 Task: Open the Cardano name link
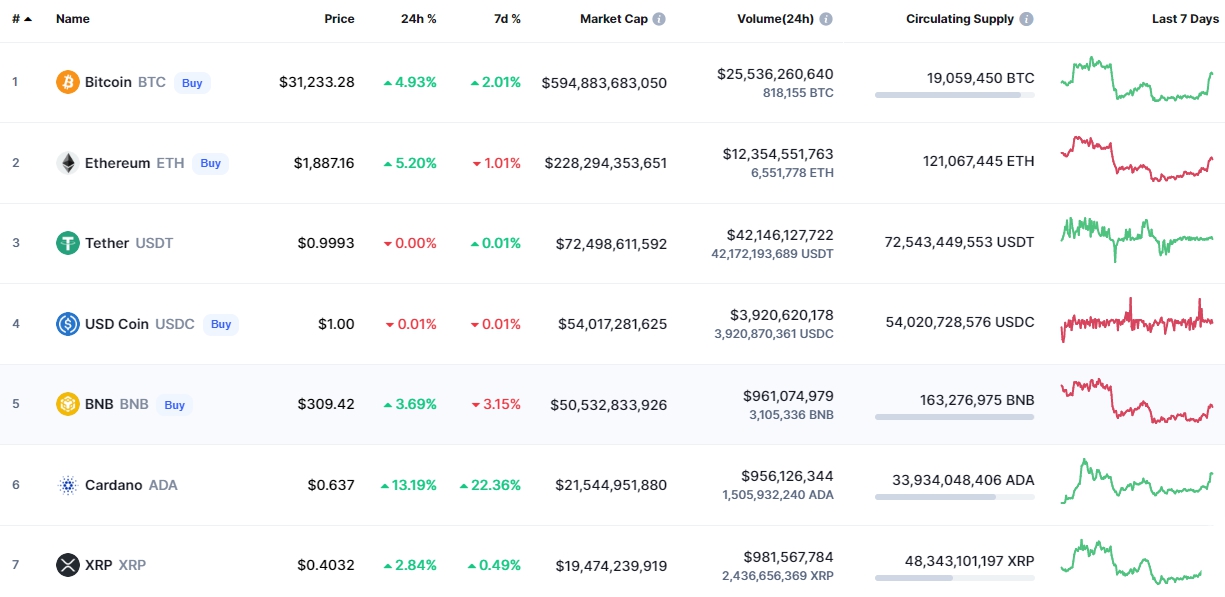point(113,485)
